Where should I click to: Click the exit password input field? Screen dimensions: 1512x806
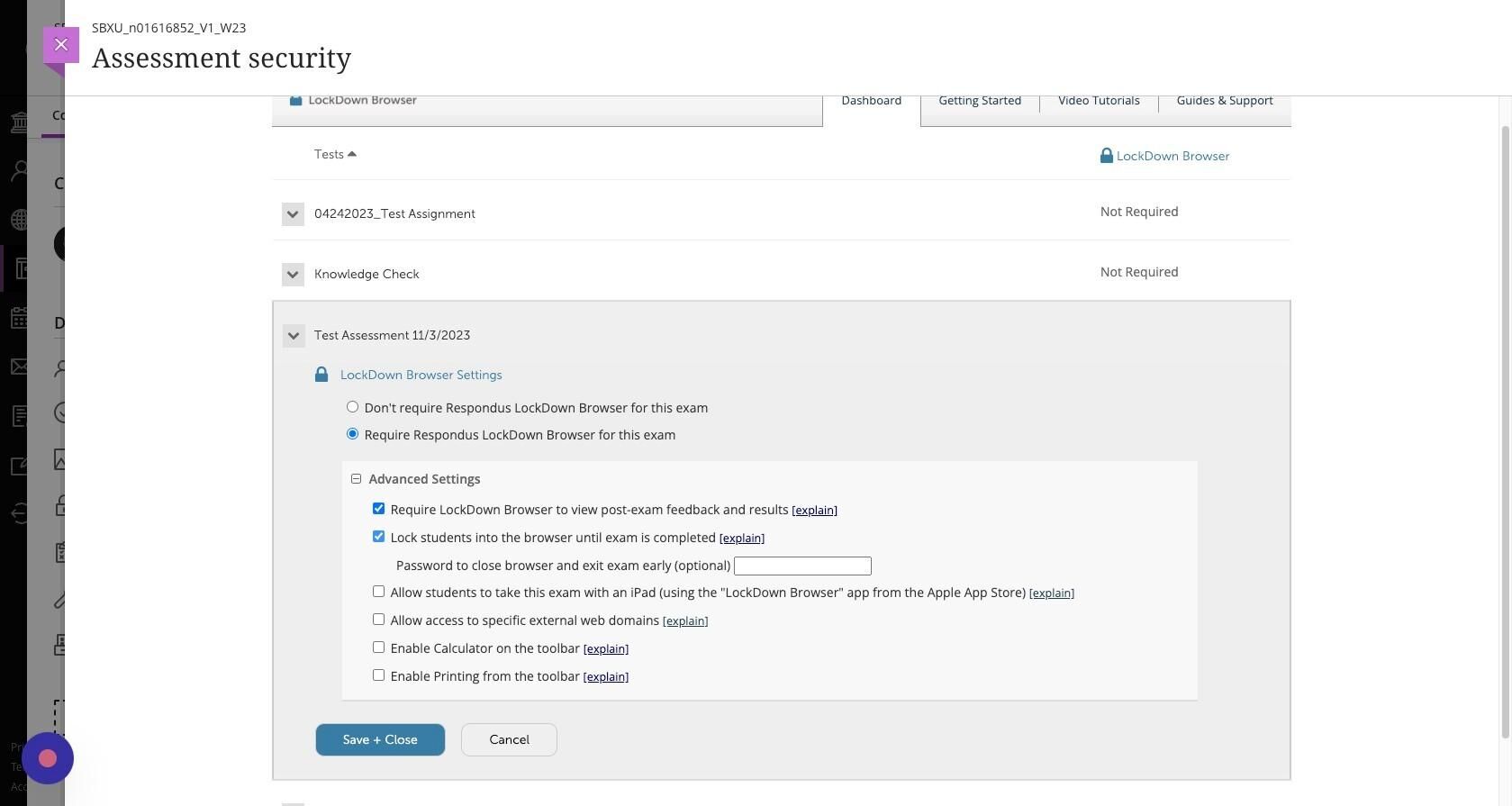coord(802,566)
